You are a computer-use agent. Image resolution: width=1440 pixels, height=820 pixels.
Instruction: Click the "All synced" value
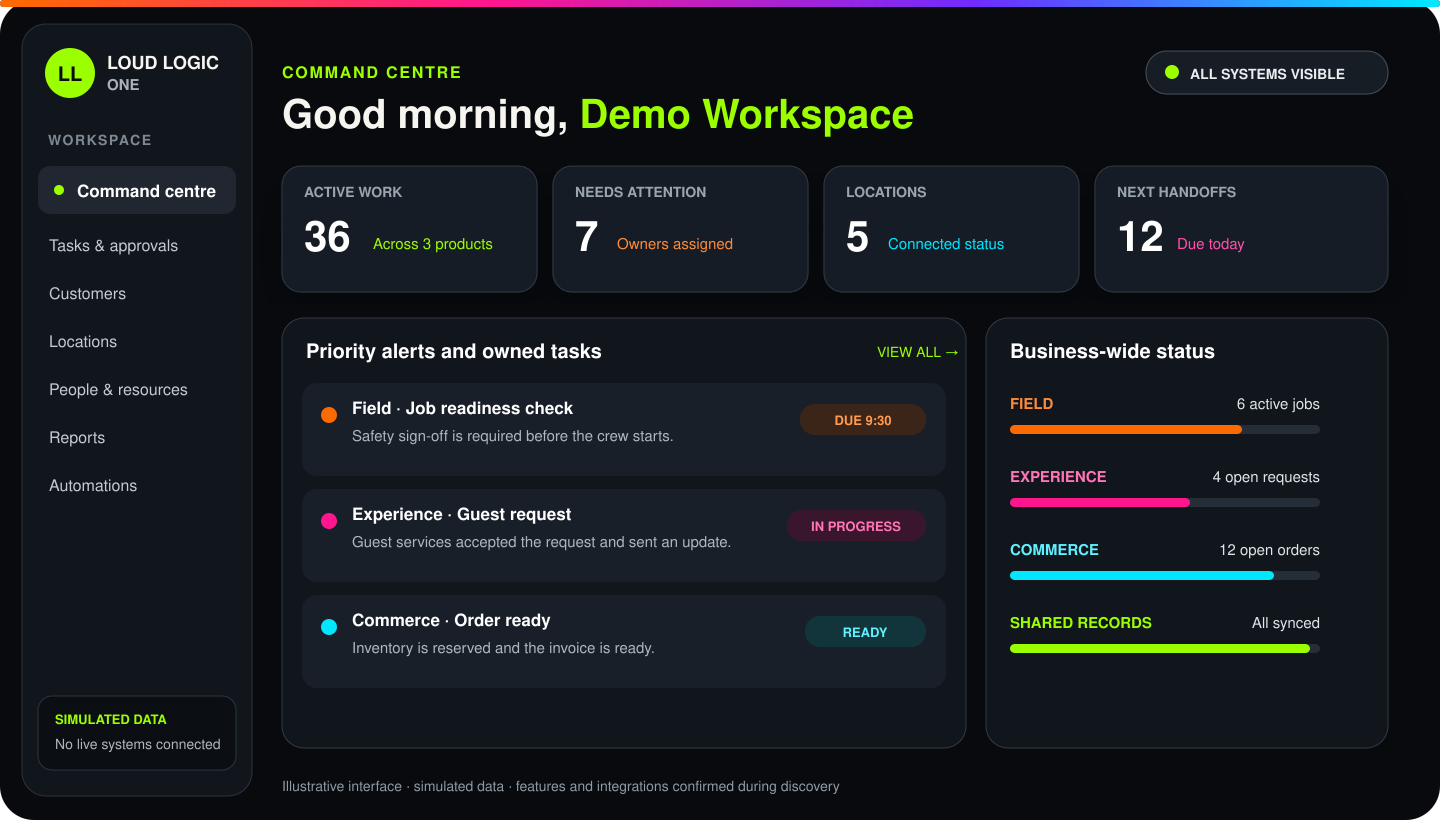tap(1286, 623)
